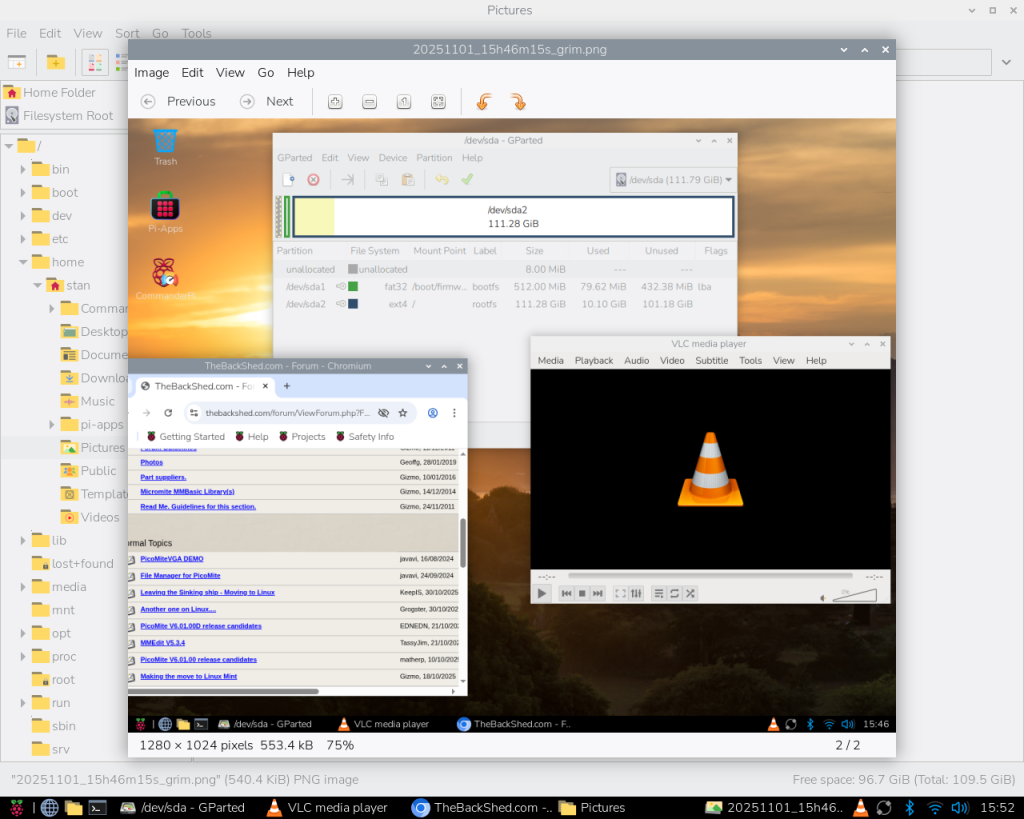Click the Bluetooth icon in the system tray
Image resolution: width=1024 pixels, height=819 pixels.
pos(909,807)
